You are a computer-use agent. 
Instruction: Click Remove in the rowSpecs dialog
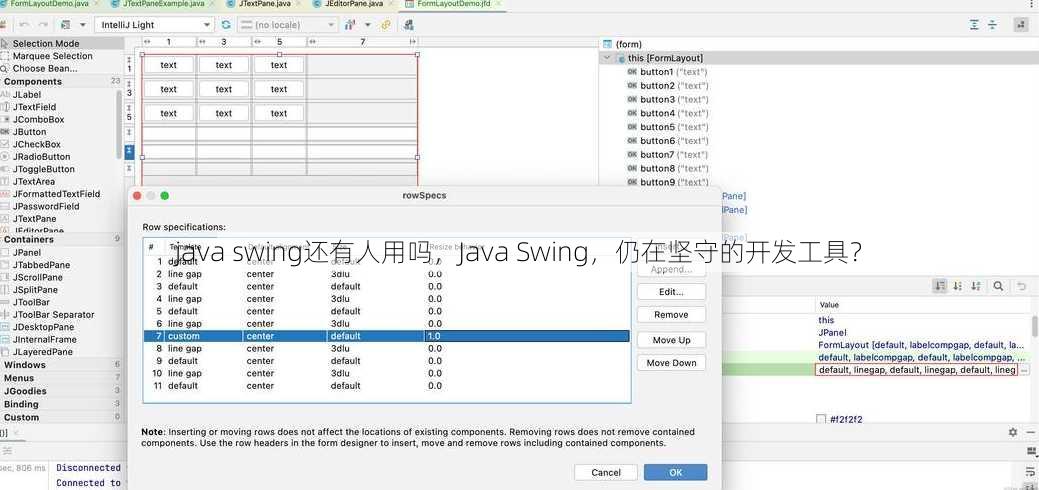671,315
